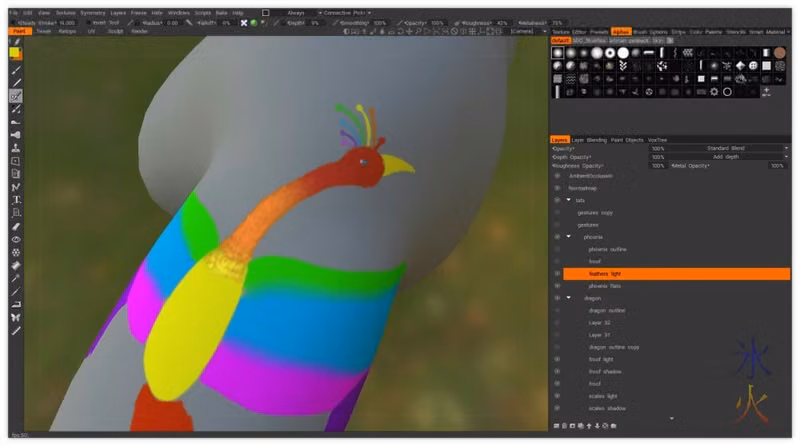Toggle visibility of phoenix flats layer

click(x=557, y=286)
